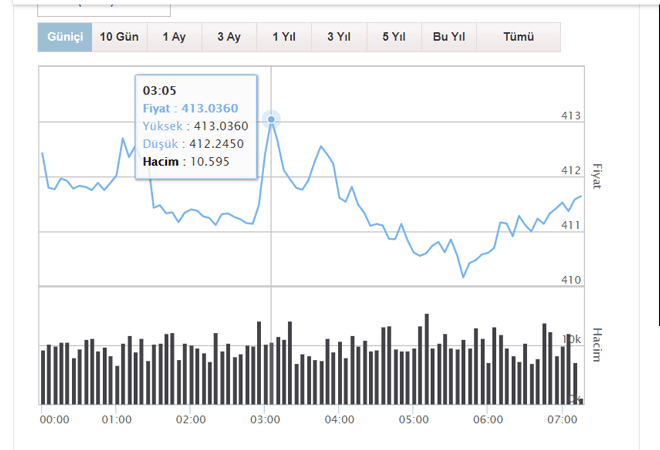
Task: Click the 07:00 time axis label
Action: (x=560, y=419)
